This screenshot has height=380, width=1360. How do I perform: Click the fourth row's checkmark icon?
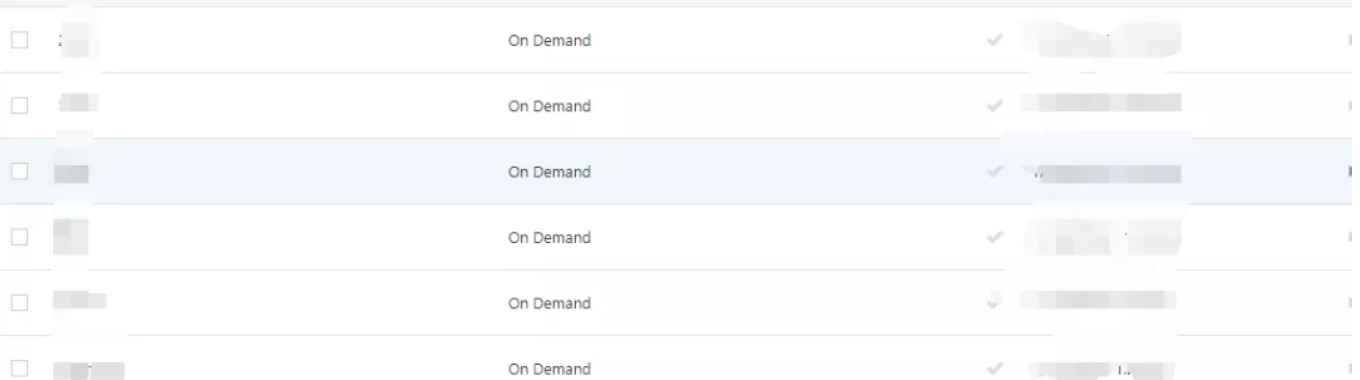click(x=994, y=237)
